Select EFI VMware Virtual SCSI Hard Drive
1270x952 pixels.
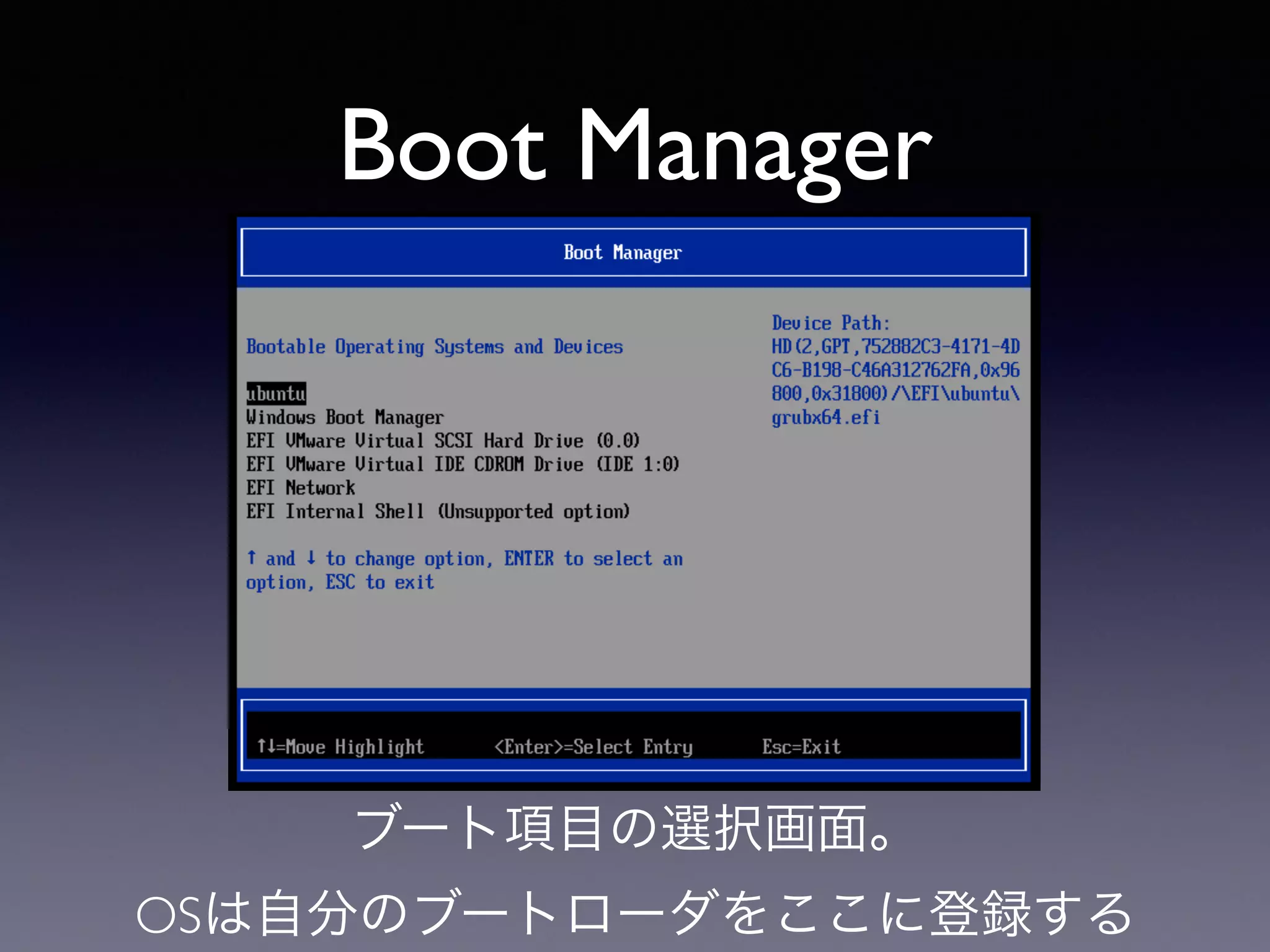click(443, 441)
